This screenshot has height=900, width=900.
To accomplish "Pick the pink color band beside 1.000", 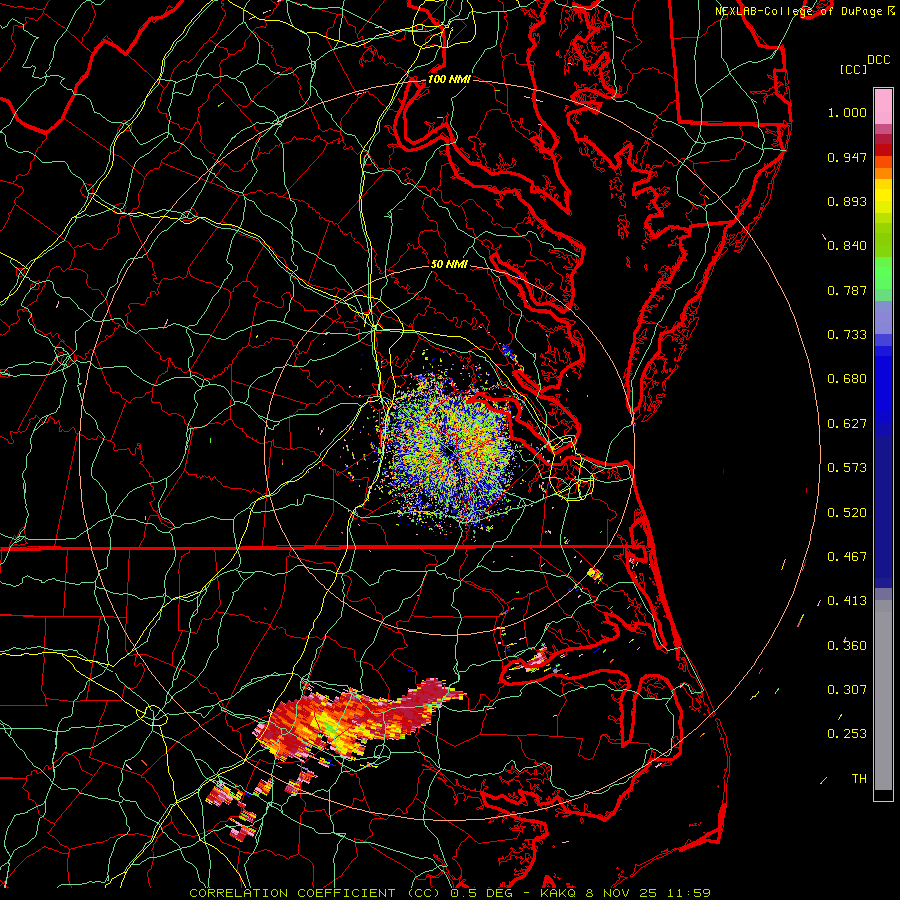I will click(x=883, y=107).
